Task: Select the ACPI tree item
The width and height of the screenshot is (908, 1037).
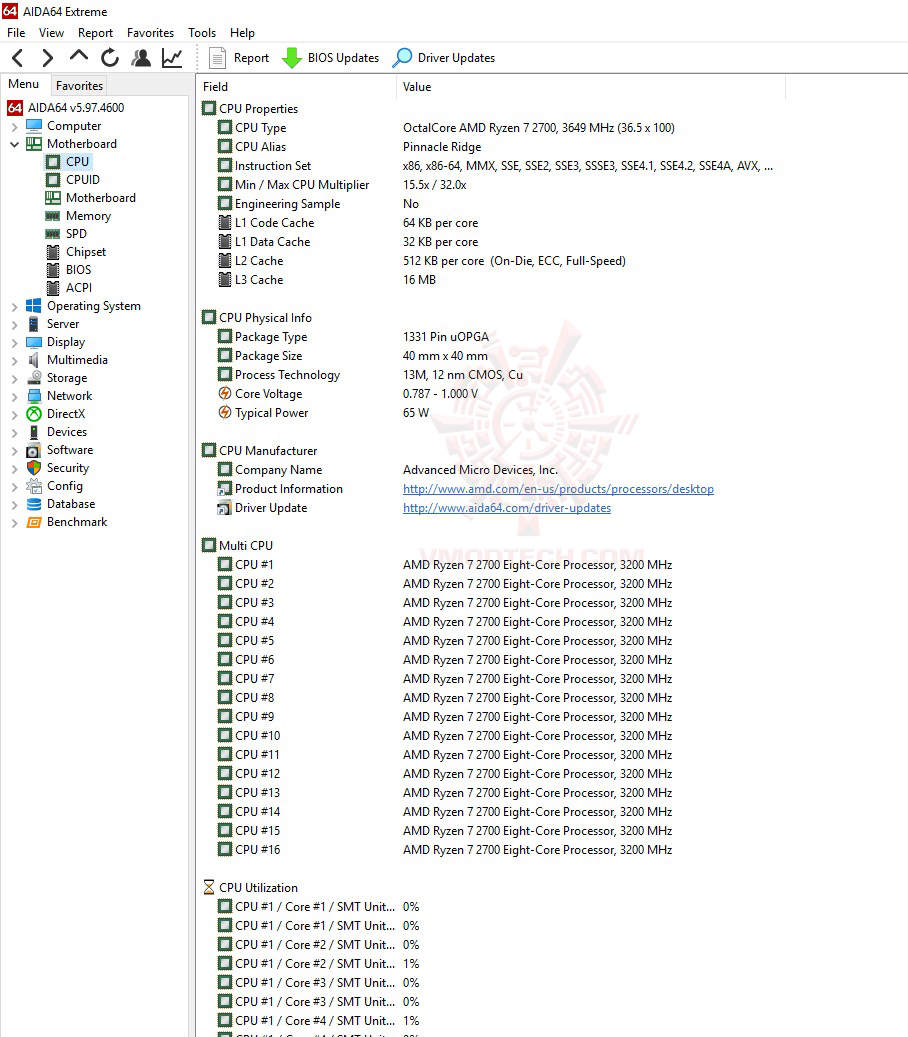Action: [x=79, y=288]
